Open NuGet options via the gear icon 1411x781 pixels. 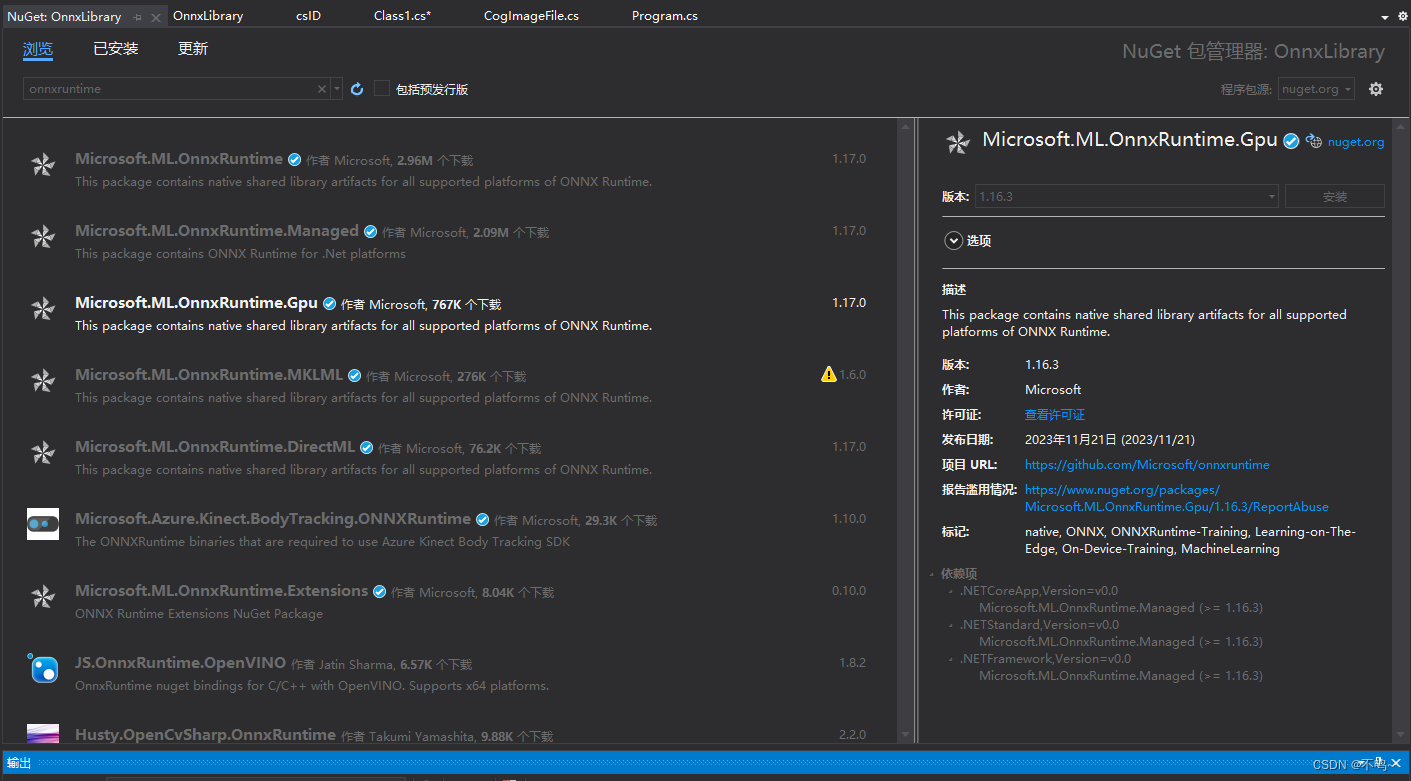1376,88
